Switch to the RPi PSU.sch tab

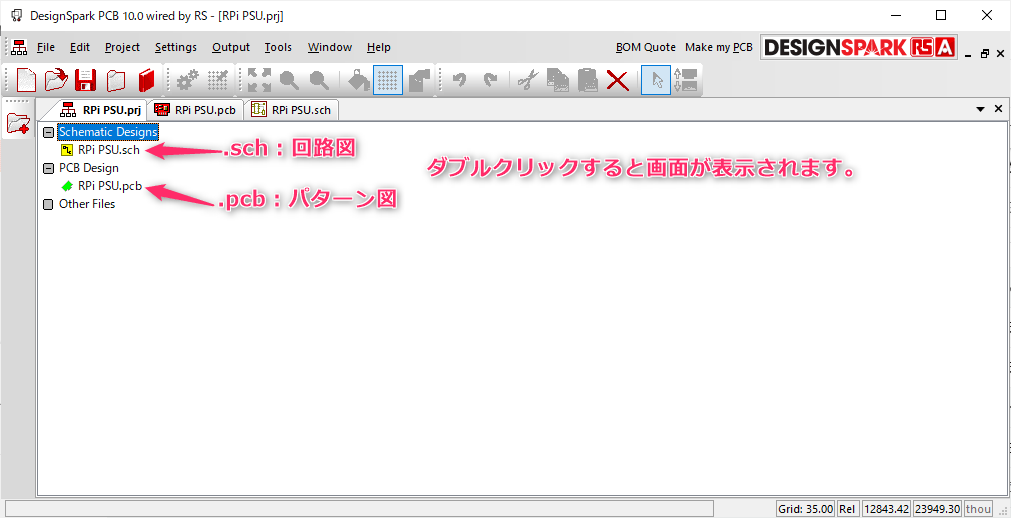click(x=291, y=110)
